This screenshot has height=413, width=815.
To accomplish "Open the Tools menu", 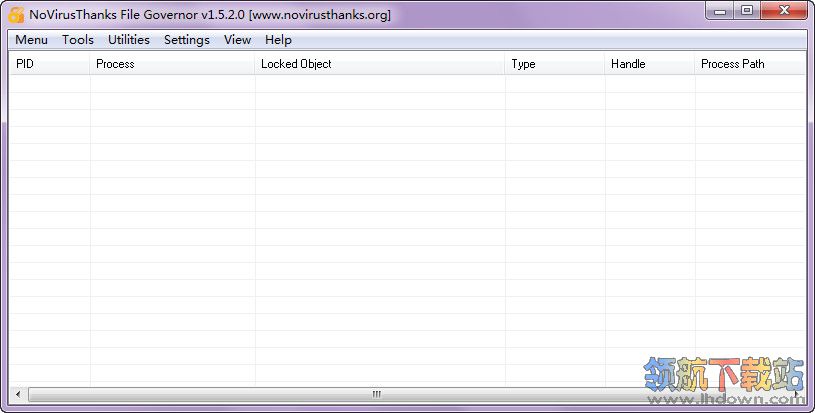I will tap(78, 40).
